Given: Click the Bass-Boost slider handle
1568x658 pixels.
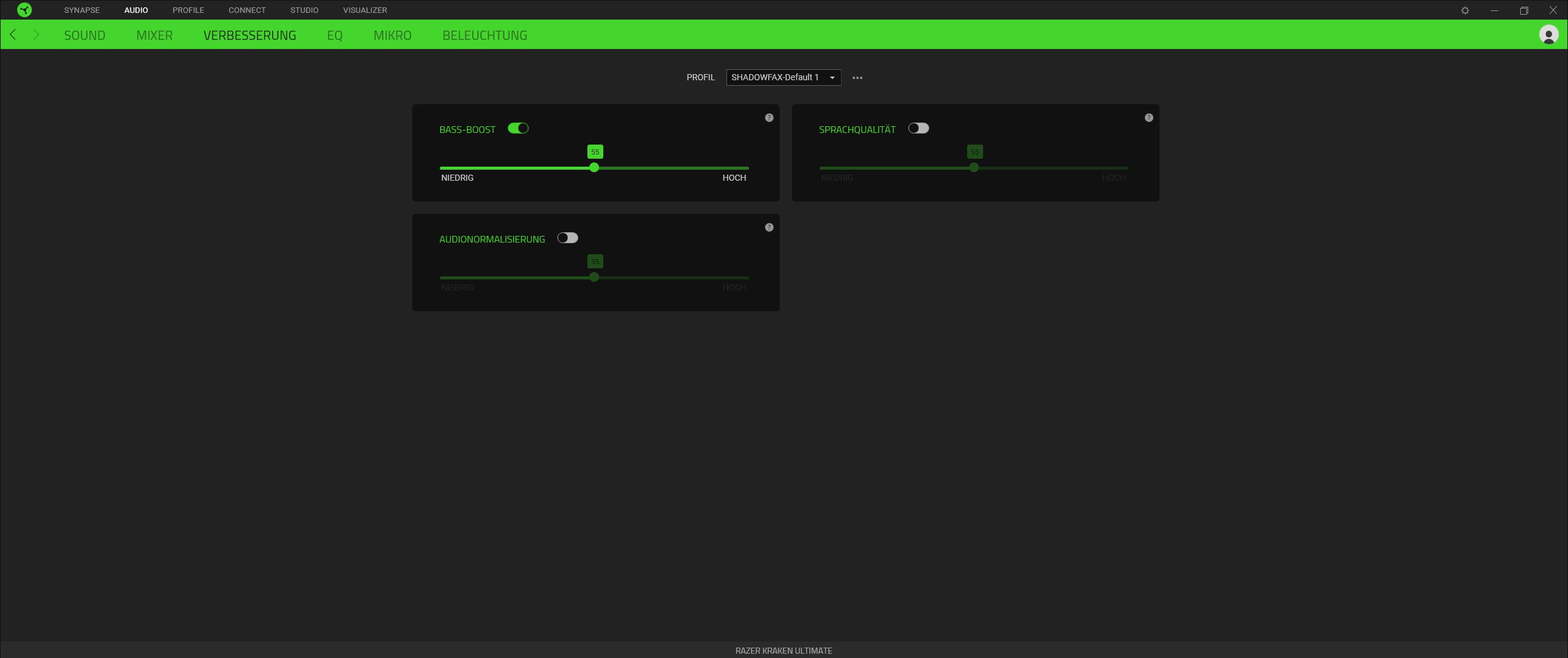Looking at the screenshot, I should pyautogui.click(x=594, y=168).
